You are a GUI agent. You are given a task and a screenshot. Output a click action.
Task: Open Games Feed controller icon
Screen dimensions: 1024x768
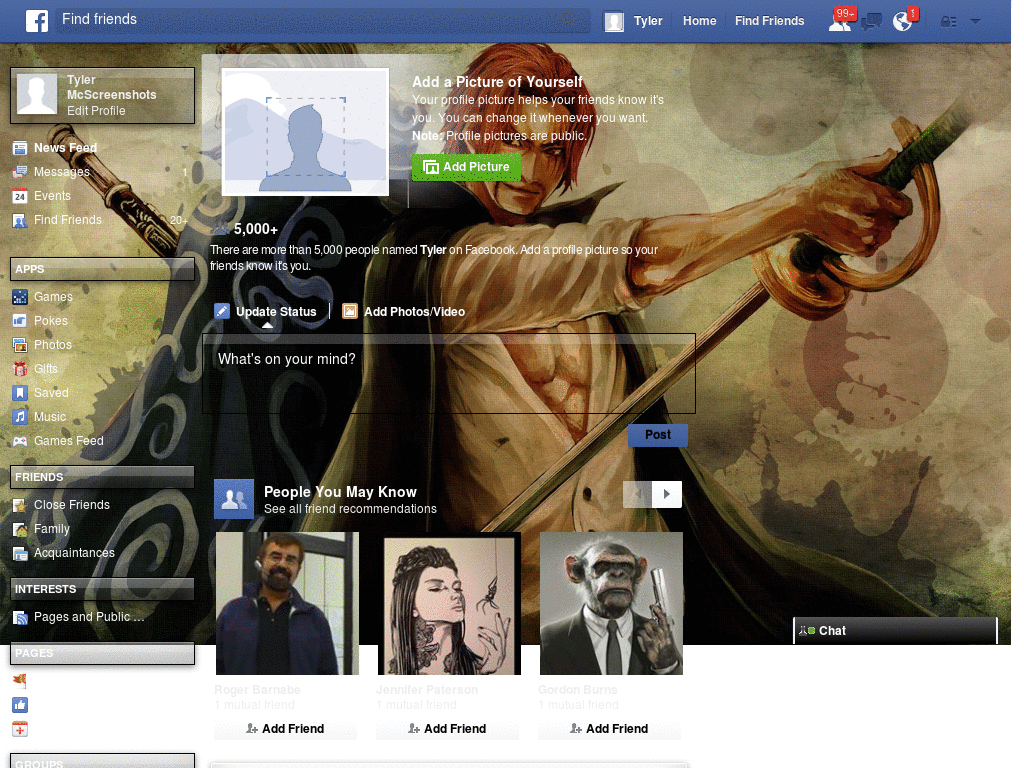click(x=20, y=441)
